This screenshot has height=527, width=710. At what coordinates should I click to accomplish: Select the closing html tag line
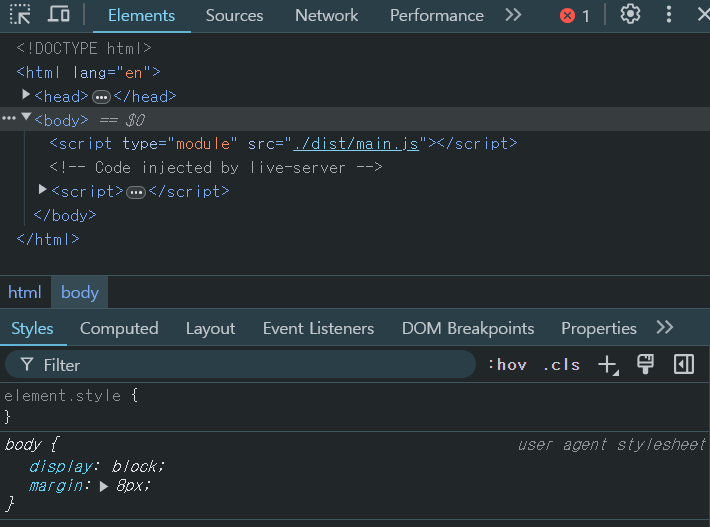[x=48, y=240]
